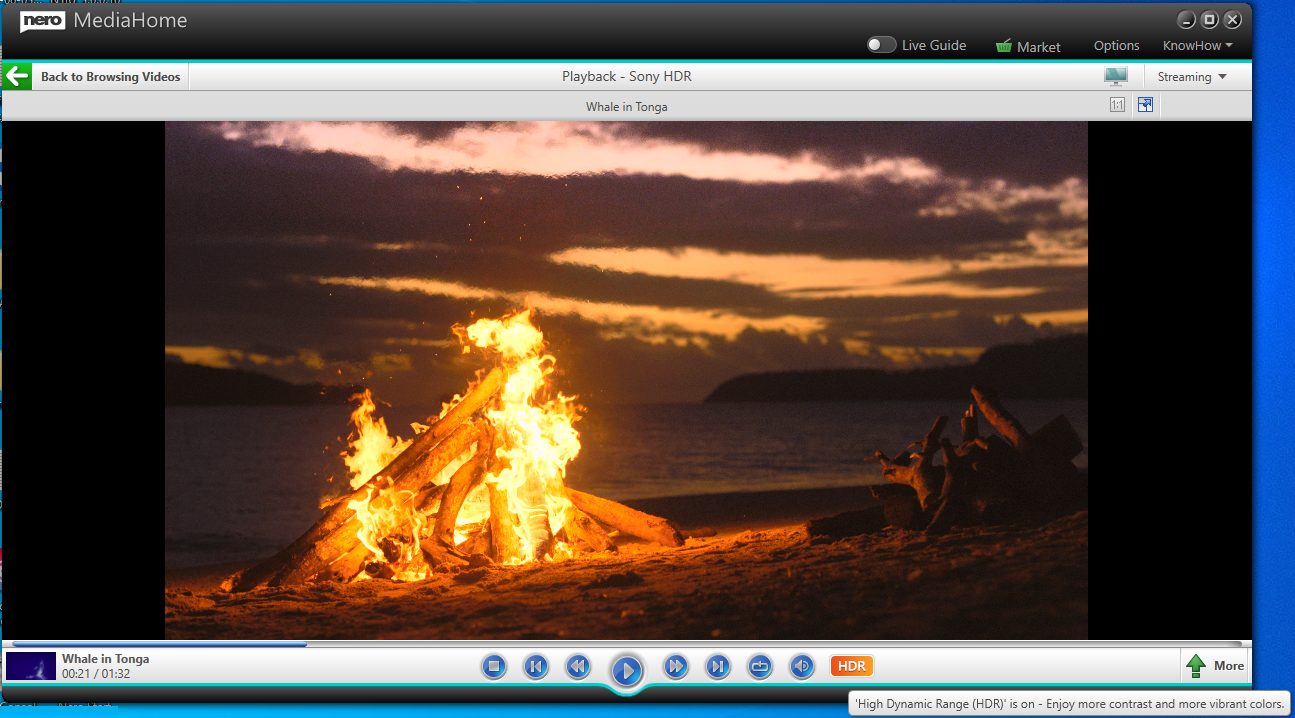This screenshot has width=1295, height=718.
Task: Expand the KnowHow dropdown menu
Action: coord(1197,46)
